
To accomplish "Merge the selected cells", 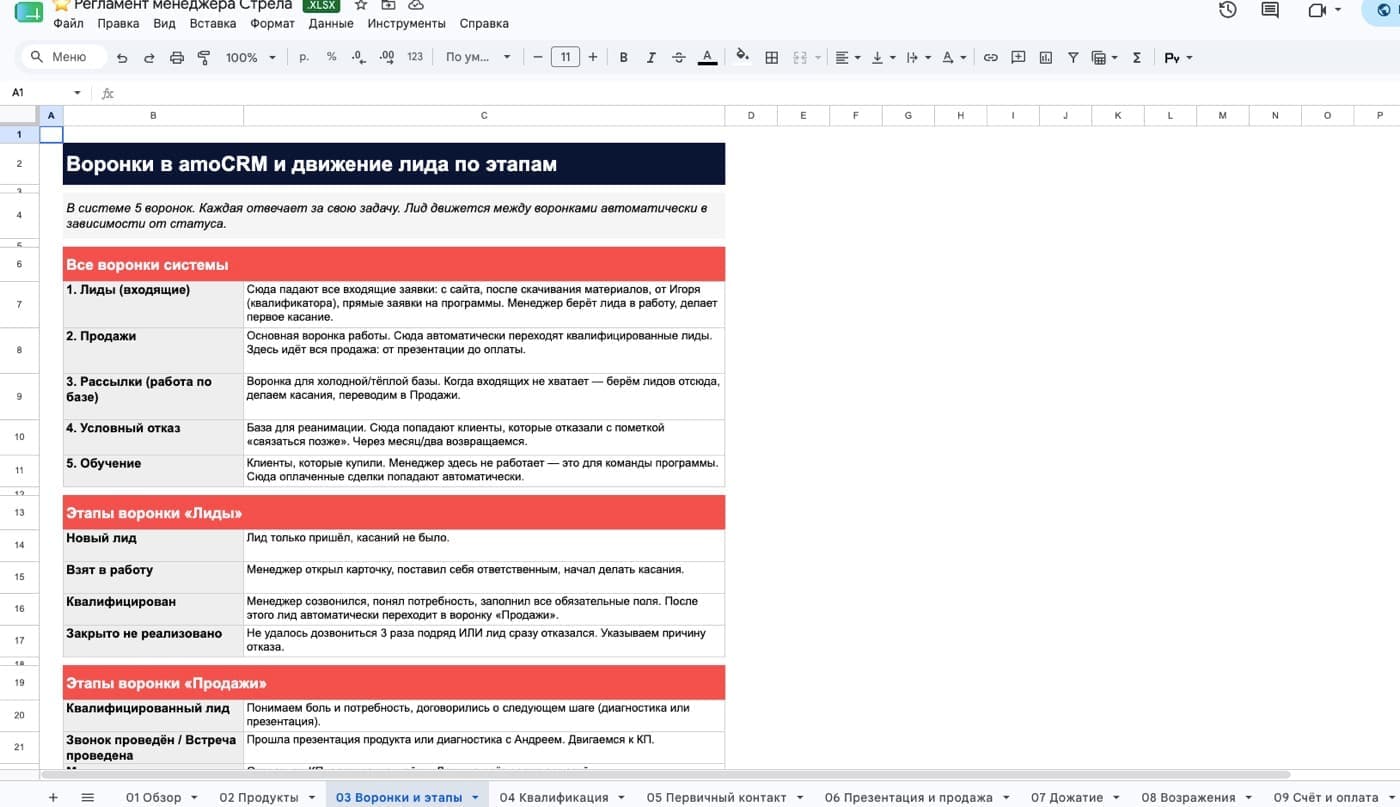I will coord(799,58).
